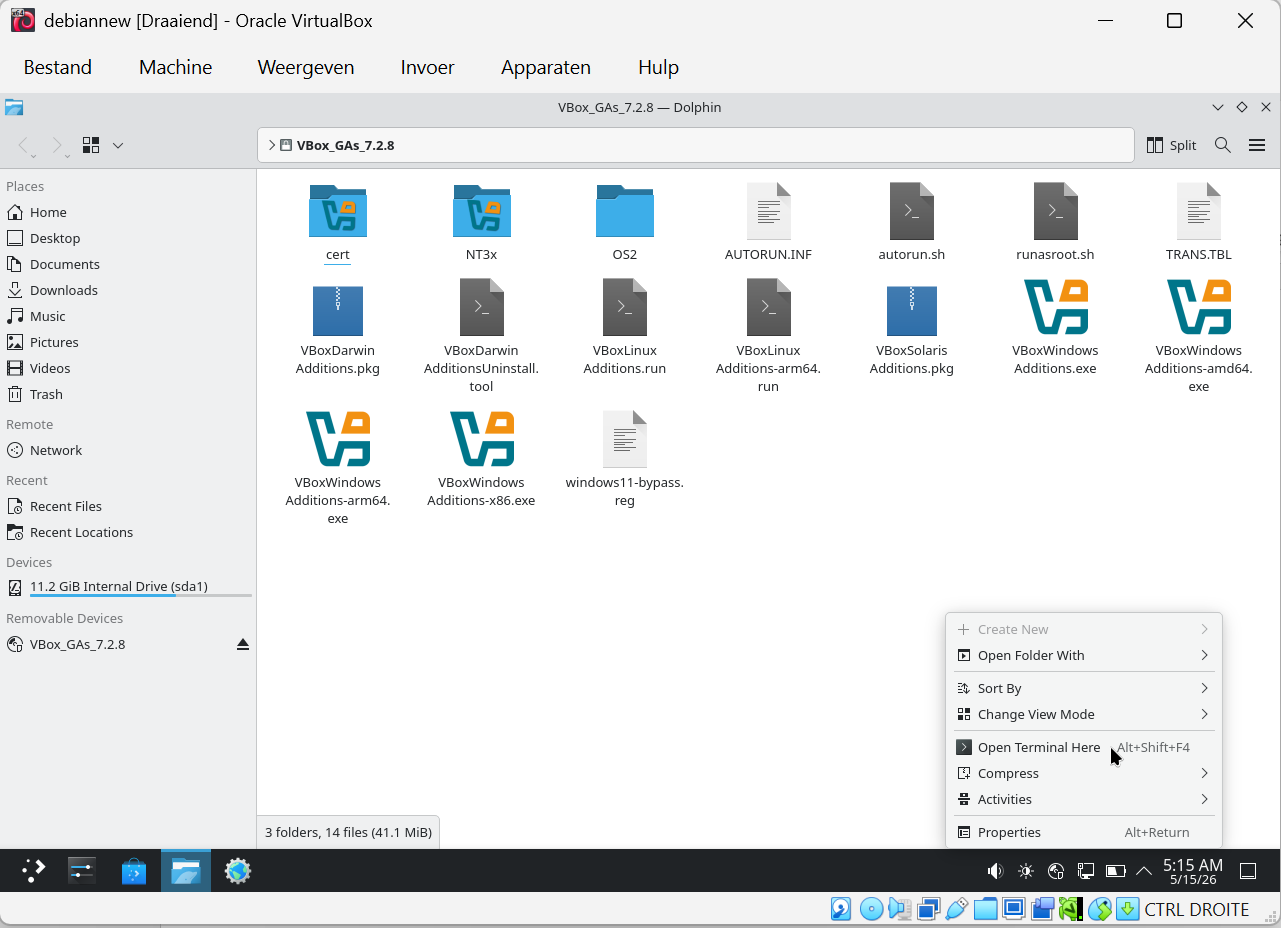Viewport: 1281px width, 928px height.
Task: Go to Downloads in Places
Action: [x=128, y=290]
